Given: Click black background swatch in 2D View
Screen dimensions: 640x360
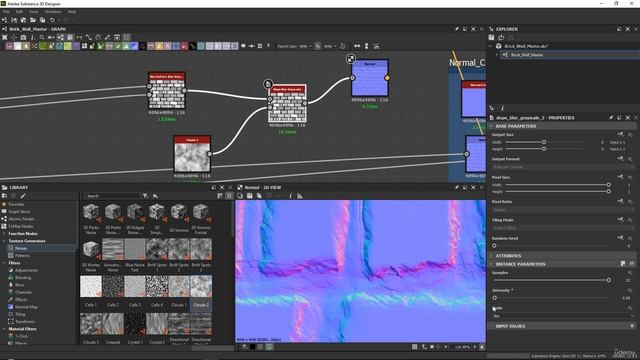Looking at the screenshot, I should click(x=253, y=347).
